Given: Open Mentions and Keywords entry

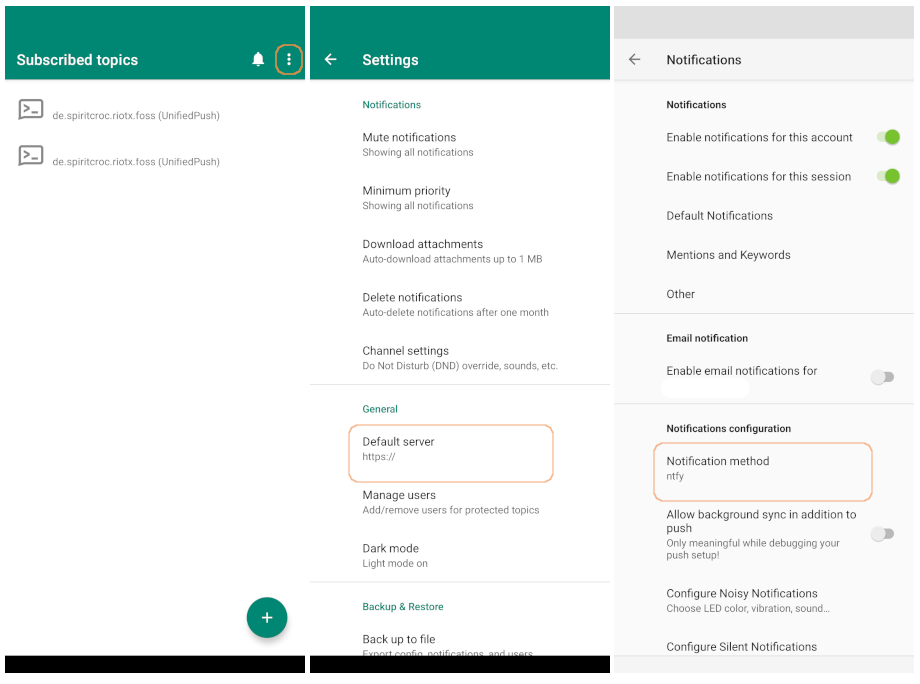Looking at the screenshot, I should point(728,255).
